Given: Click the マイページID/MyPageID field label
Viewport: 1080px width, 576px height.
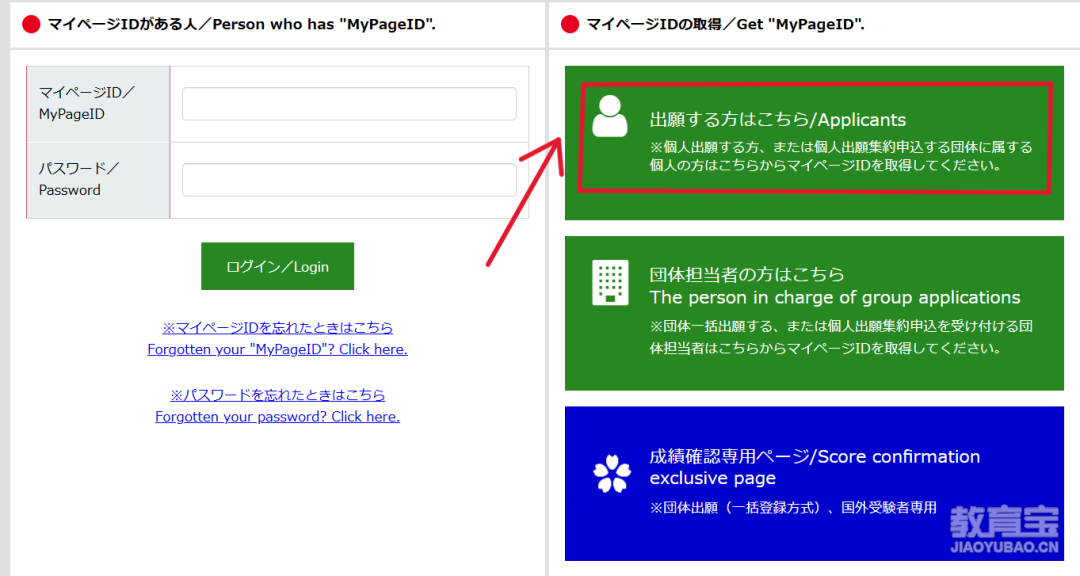Looking at the screenshot, I should point(86,103).
